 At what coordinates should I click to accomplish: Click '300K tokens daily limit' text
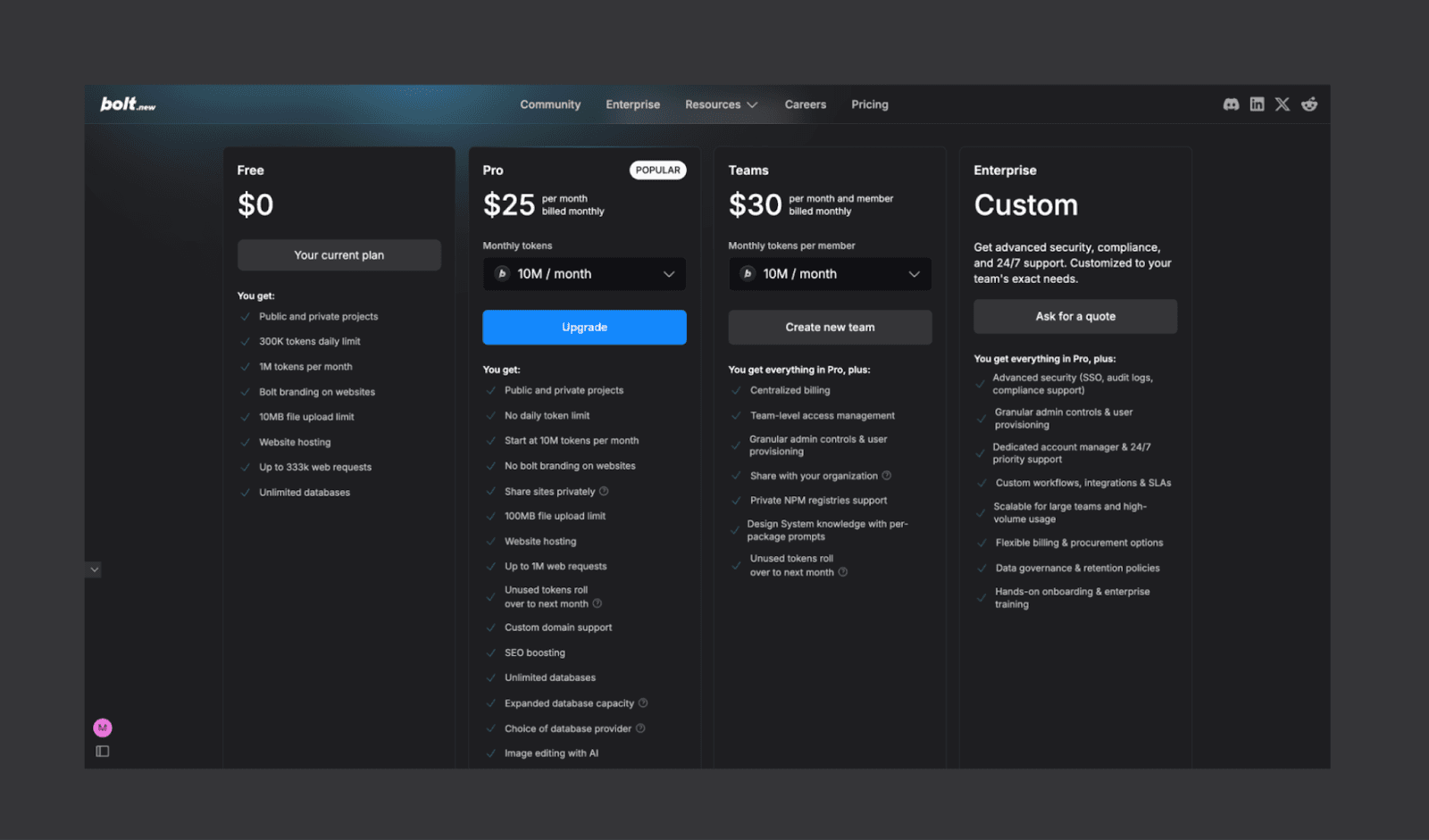click(310, 342)
